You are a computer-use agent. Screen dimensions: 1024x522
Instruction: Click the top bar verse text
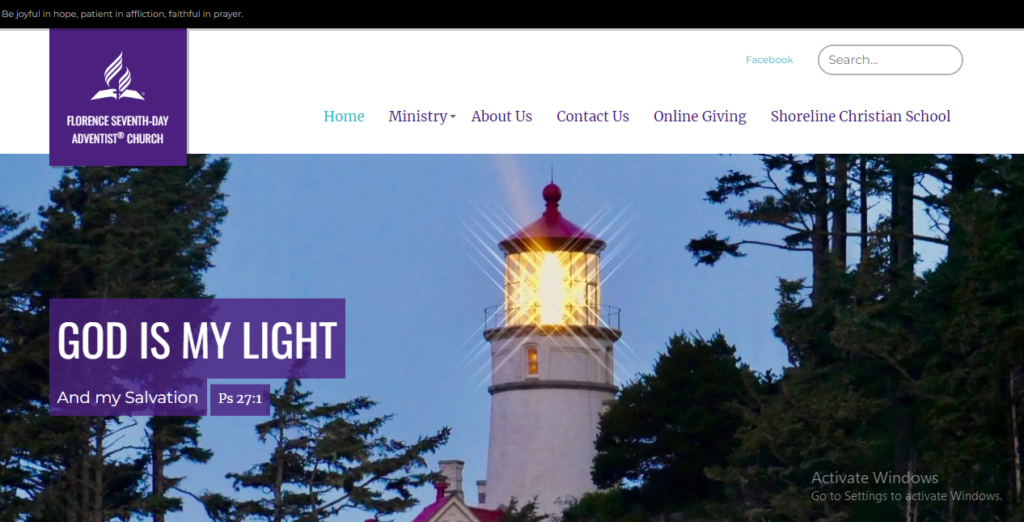(122, 14)
